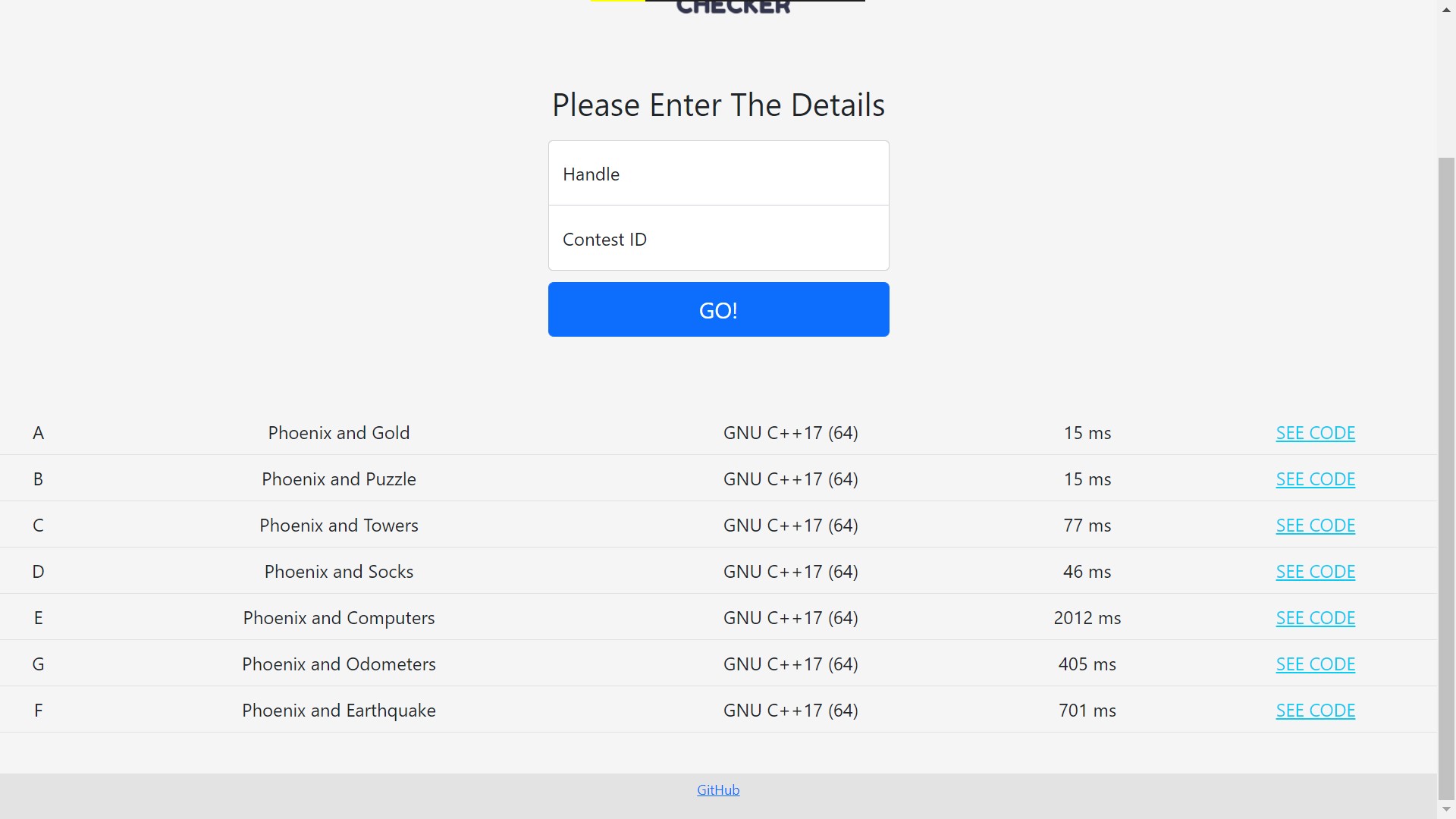Click the Contest ID input field
Screen dimensions: 1456x819
click(718, 238)
